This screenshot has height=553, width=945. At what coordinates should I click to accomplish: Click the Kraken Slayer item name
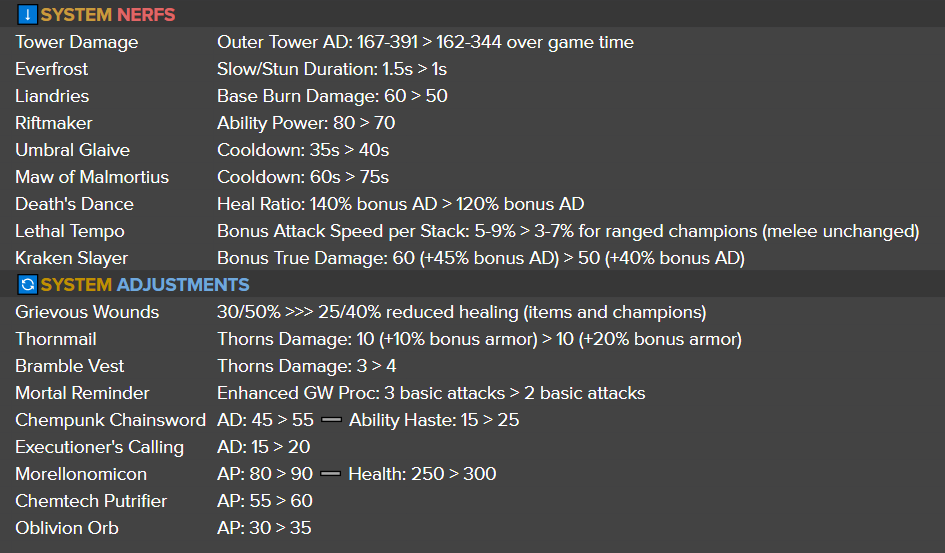tap(72, 258)
